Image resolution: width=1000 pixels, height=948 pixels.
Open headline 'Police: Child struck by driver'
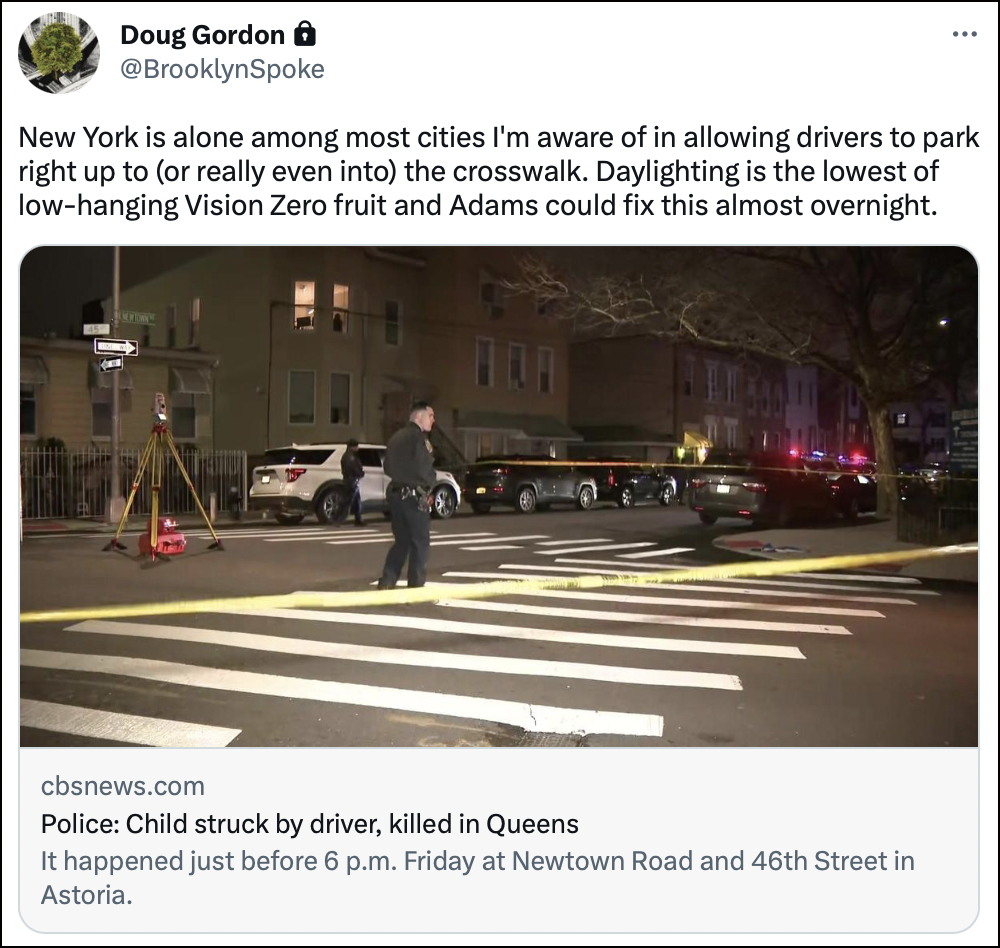click(309, 824)
